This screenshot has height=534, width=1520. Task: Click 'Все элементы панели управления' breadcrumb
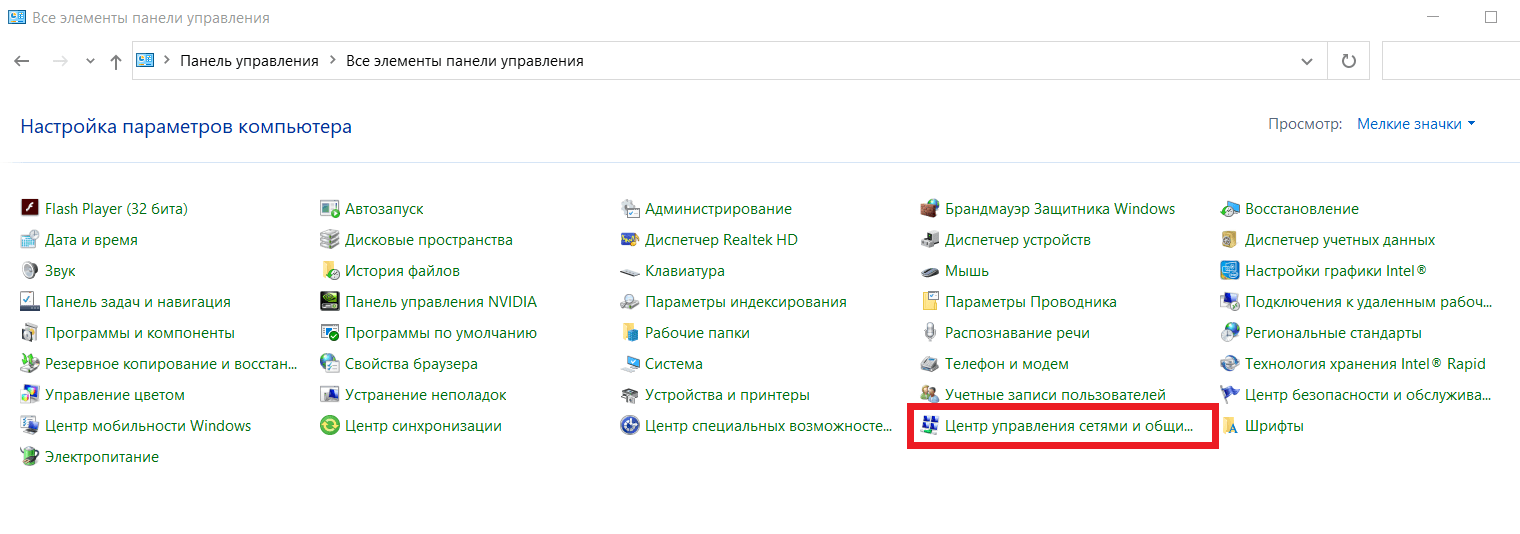(x=464, y=61)
